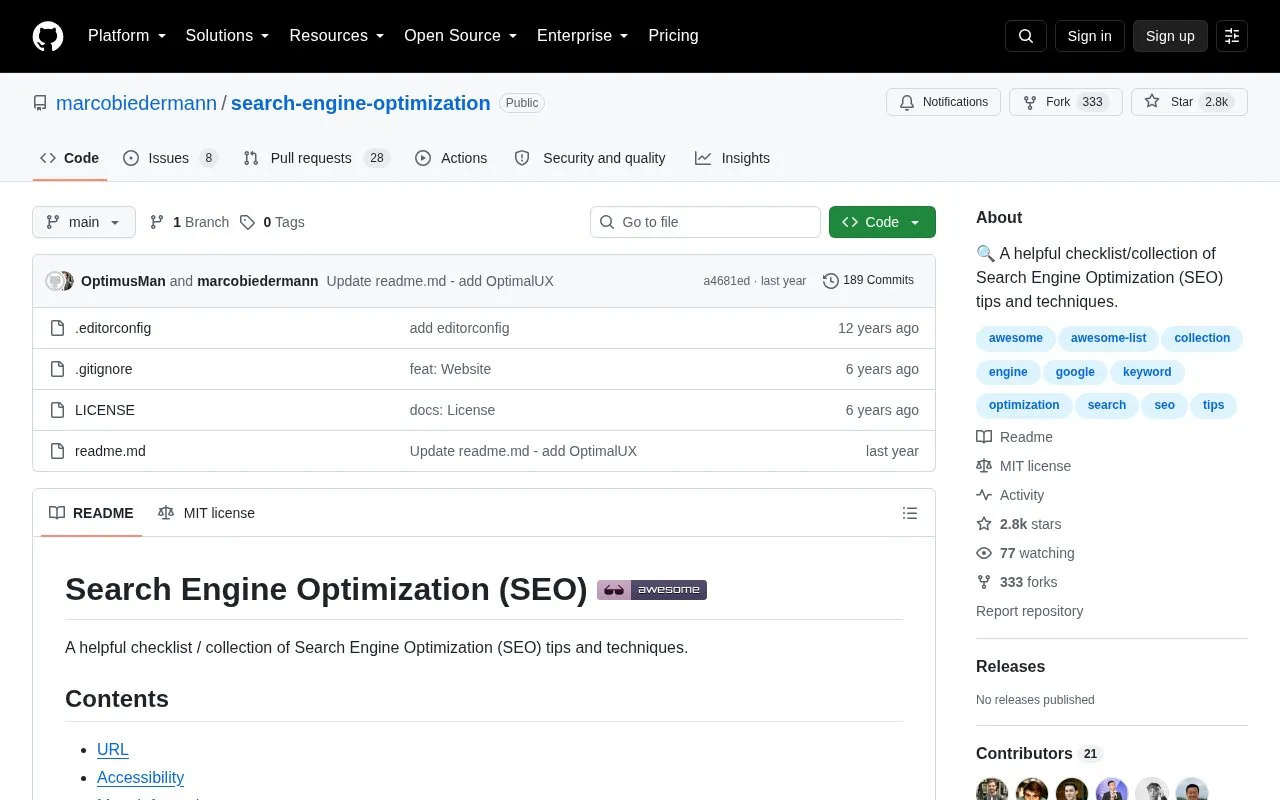Screen dimensions: 1280x800
Task: Click the scale icon beside MIT license
Action: pos(984,466)
